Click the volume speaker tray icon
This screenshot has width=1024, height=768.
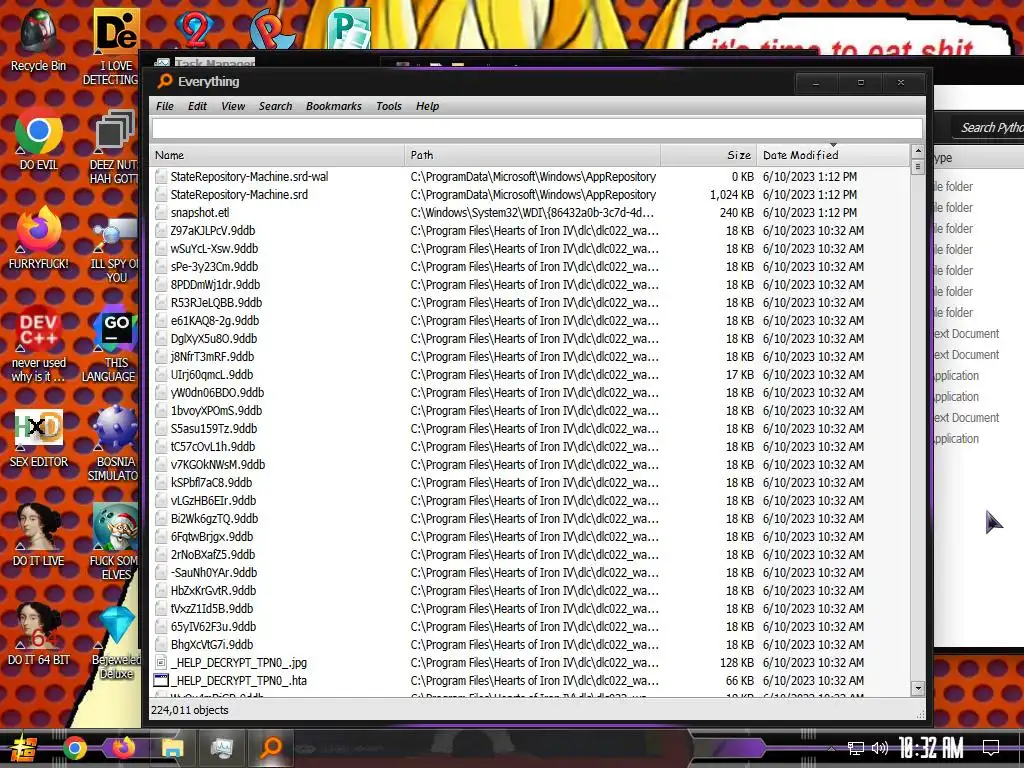click(880, 748)
